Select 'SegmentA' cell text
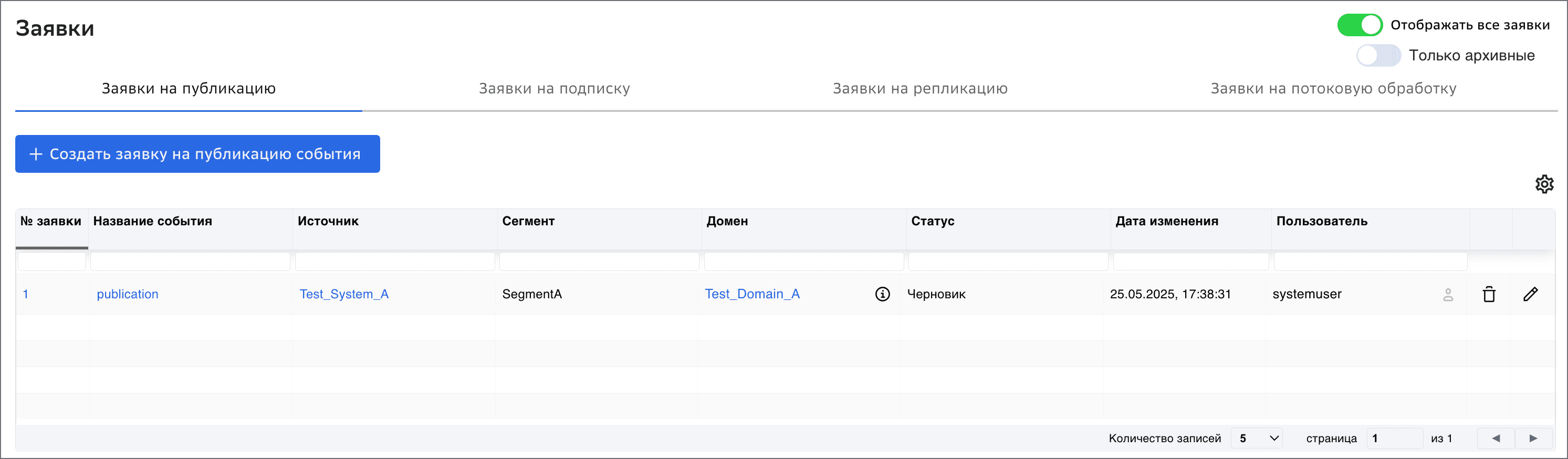1568x459 pixels. pyautogui.click(x=531, y=294)
